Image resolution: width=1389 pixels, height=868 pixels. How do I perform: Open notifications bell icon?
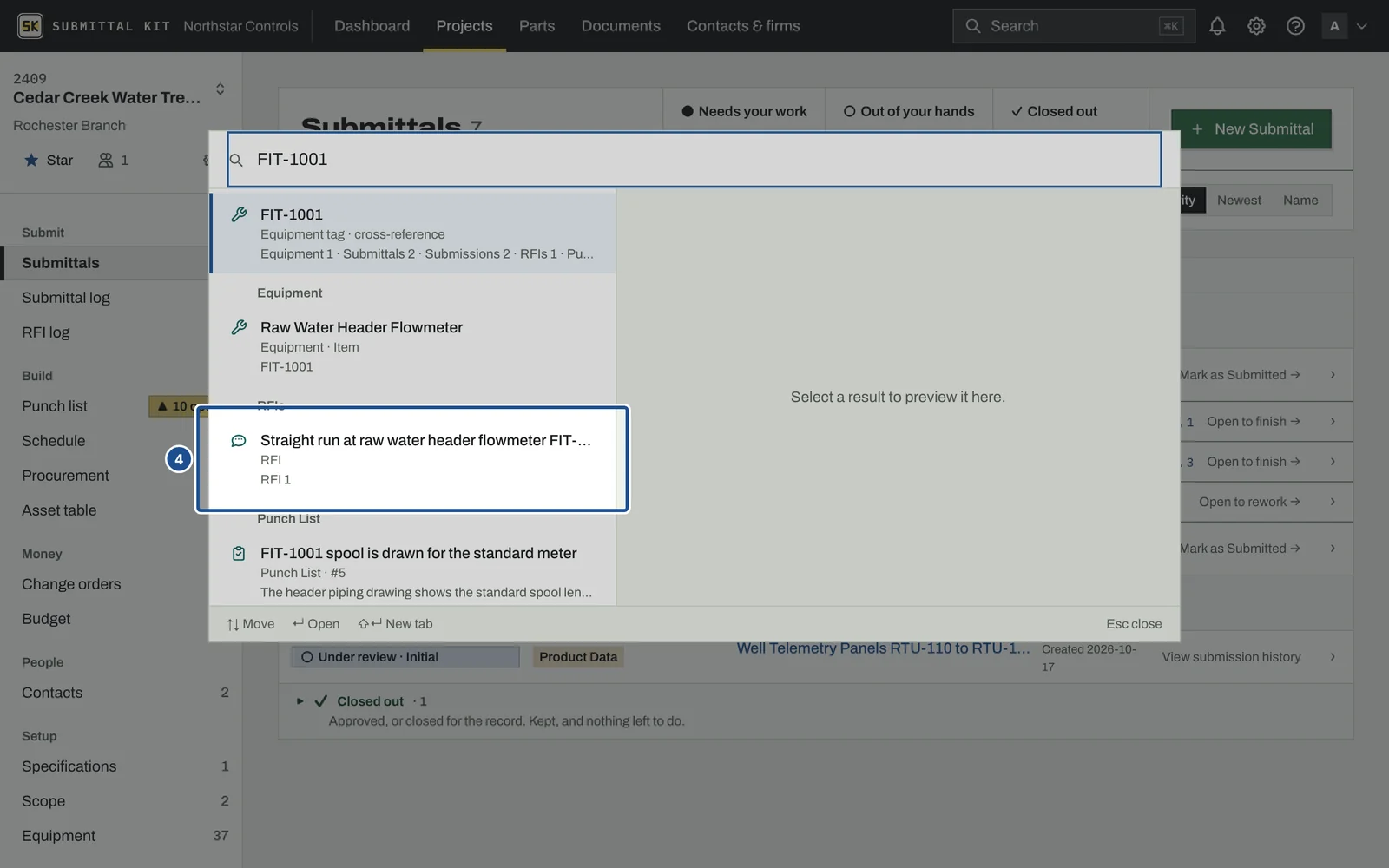point(1217,26)
